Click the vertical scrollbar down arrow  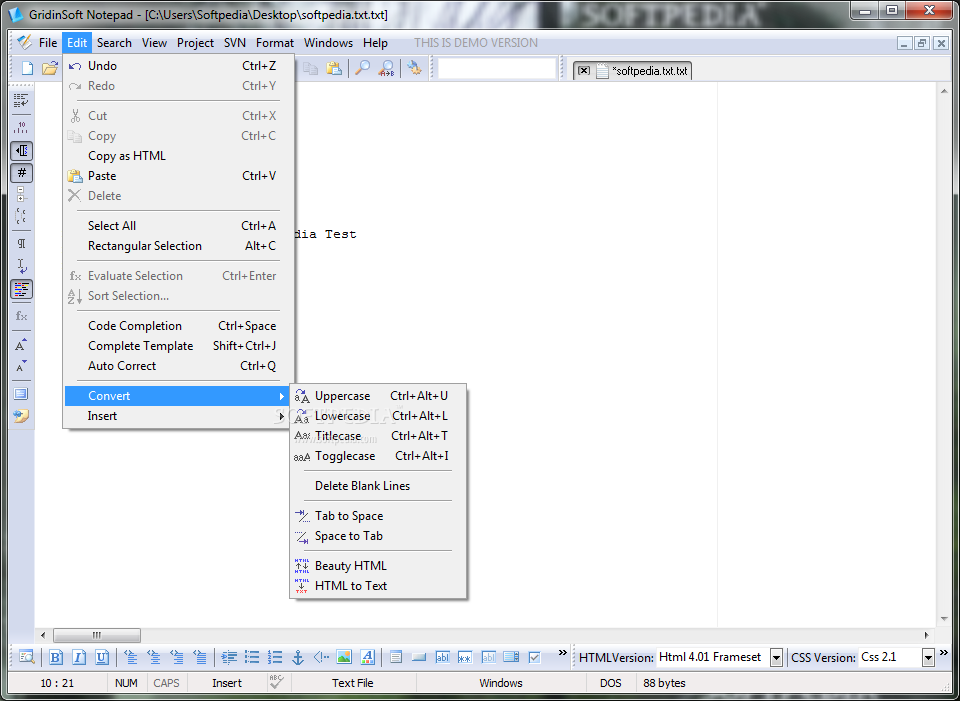943,620
